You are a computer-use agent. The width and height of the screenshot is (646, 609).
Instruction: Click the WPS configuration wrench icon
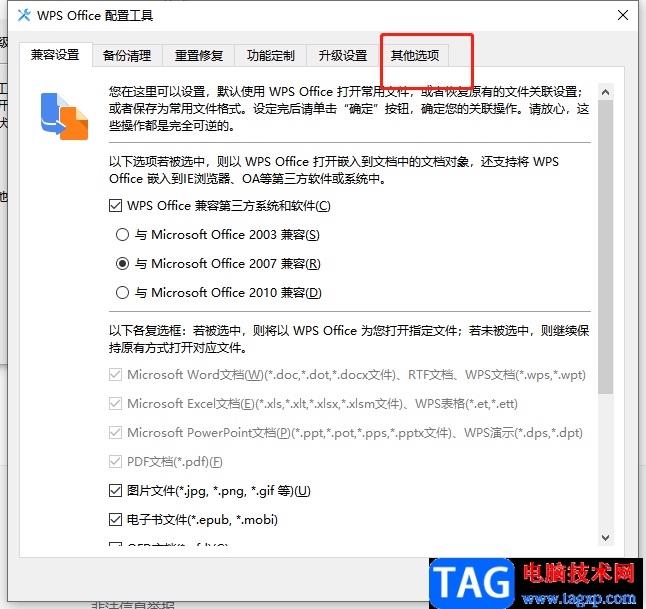(24, 15)
